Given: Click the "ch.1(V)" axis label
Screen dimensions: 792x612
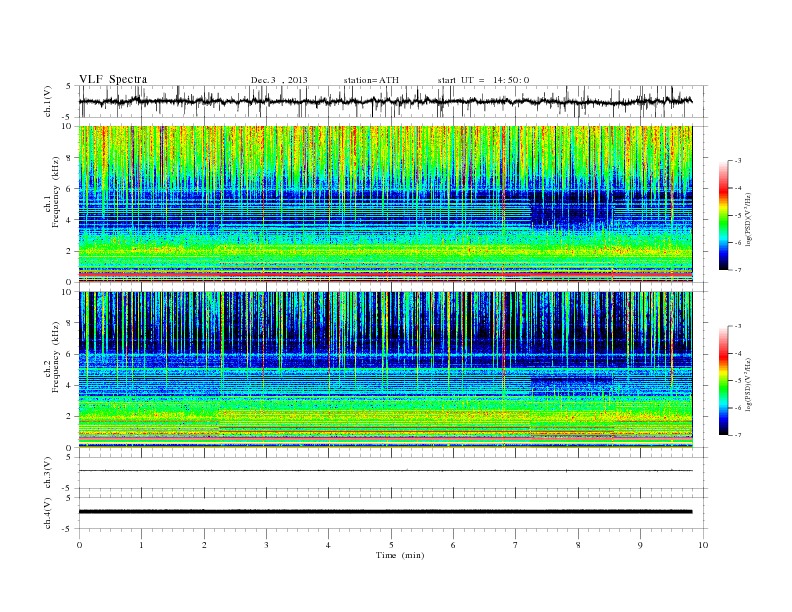Looking at the screenshot, I should tap(48, 103).
